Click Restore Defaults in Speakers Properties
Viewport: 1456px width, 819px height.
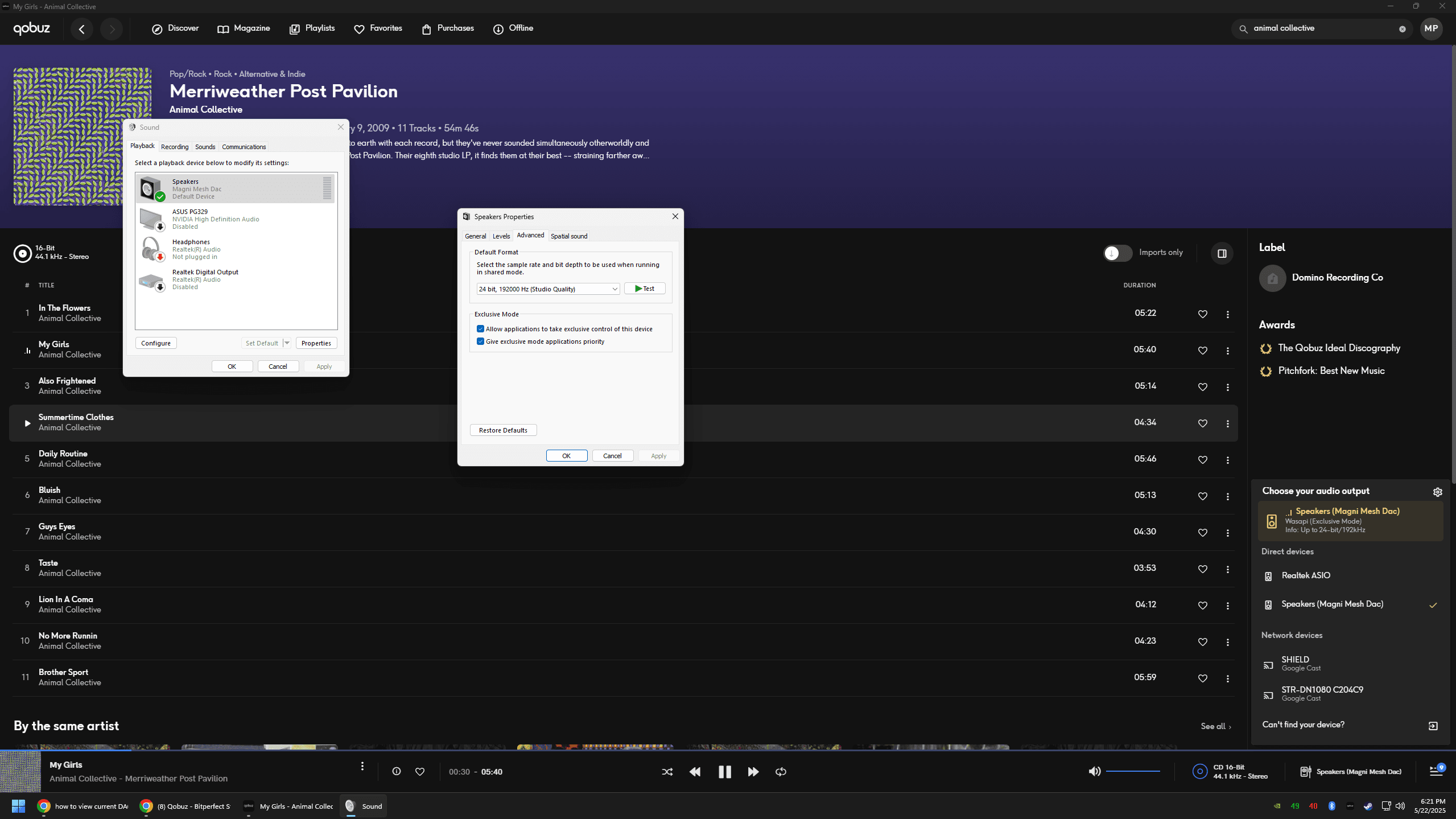pyautogui.click(x=503, y=430)
